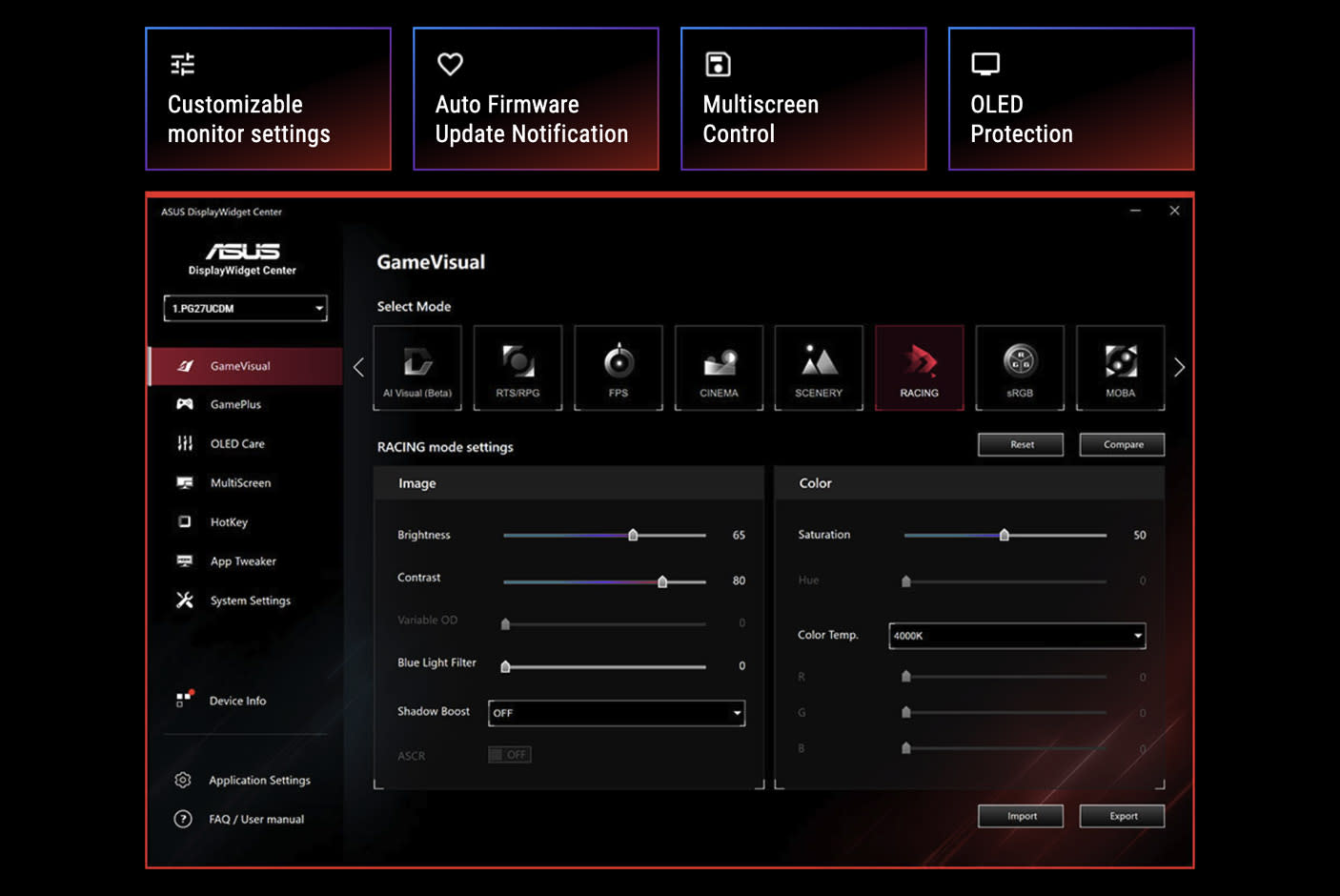Open the Shadow Boost dropdown
This screenshot has width=1340, height=896.
pyautogui.click(x=616, y=713)
